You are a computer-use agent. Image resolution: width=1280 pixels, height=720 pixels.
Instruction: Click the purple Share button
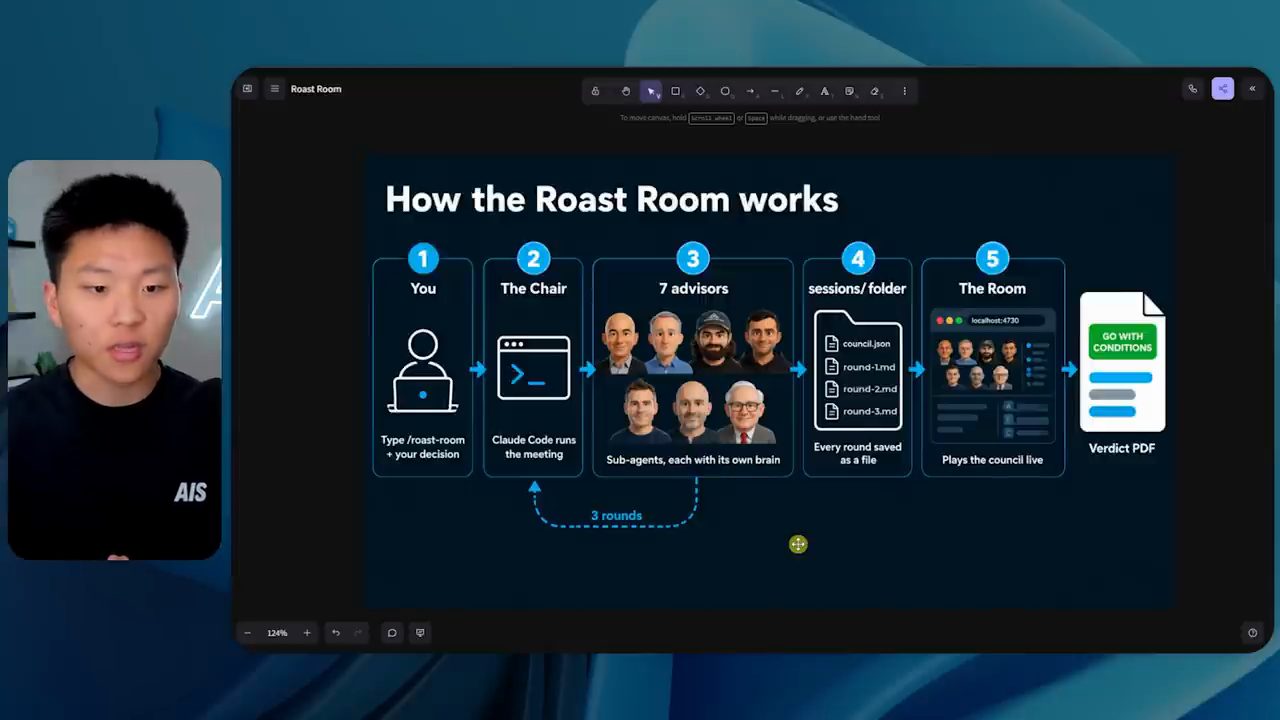tap(1222, 89)
